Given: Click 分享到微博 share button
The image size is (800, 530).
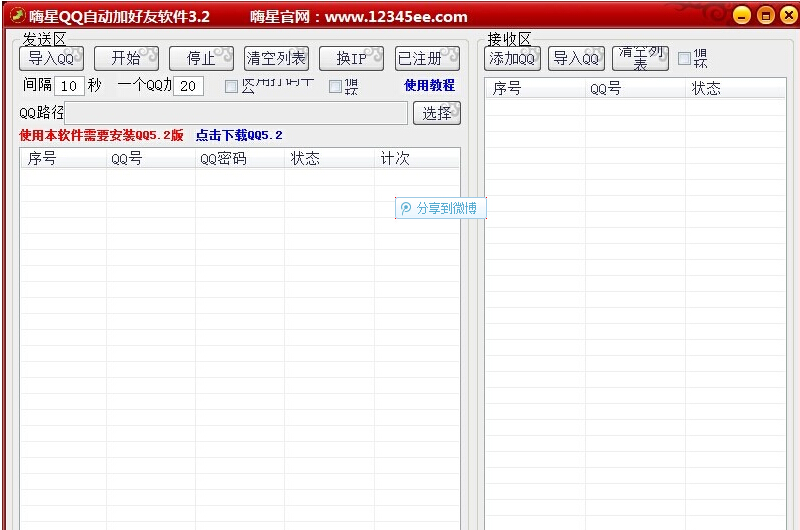Looking at the screenshot, I should tap(441, 208).
